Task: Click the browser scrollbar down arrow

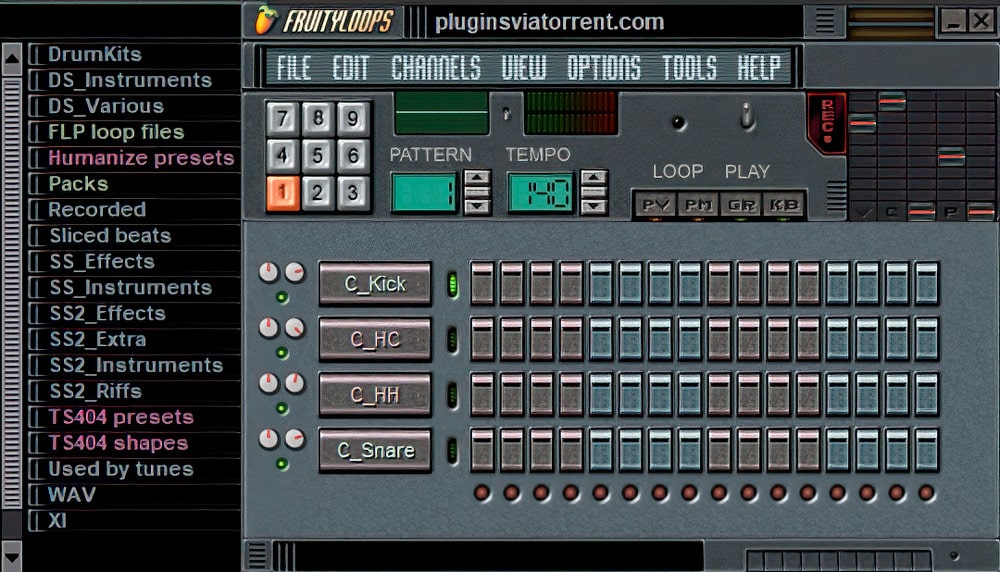Action: 12,554
